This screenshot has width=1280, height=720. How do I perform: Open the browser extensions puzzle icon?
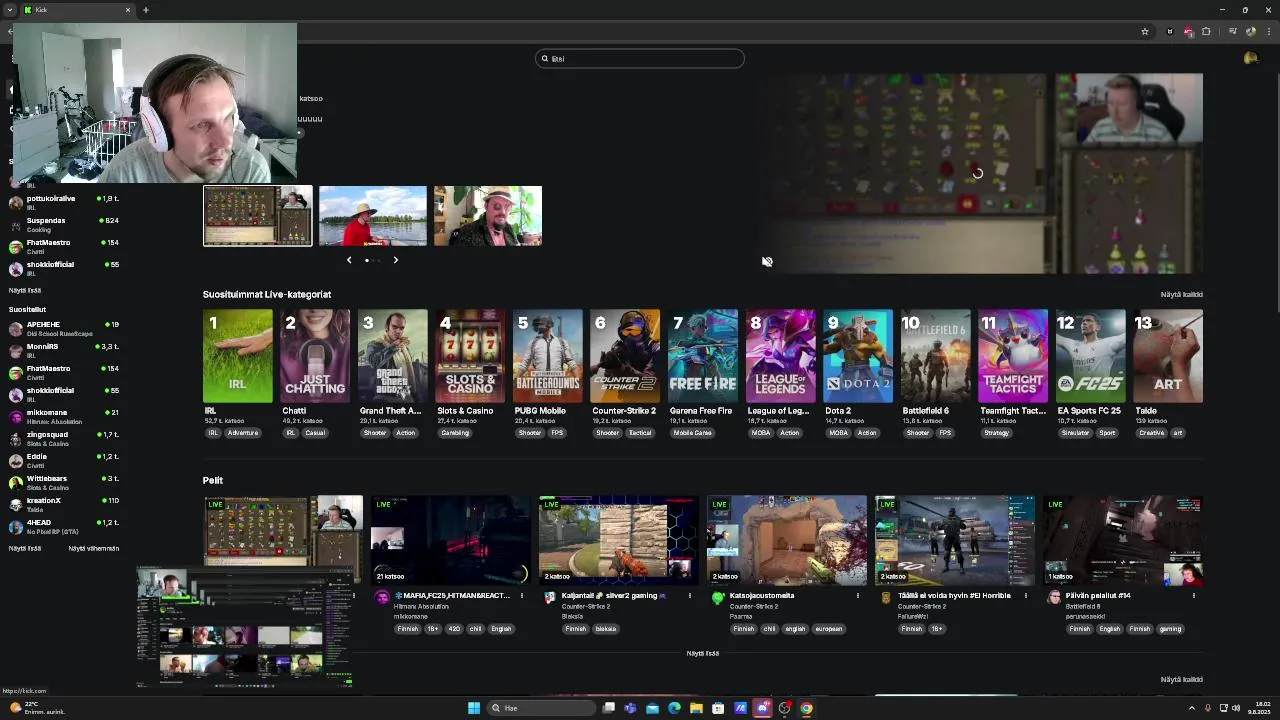pyautogui.click(x=1206, y=32)
